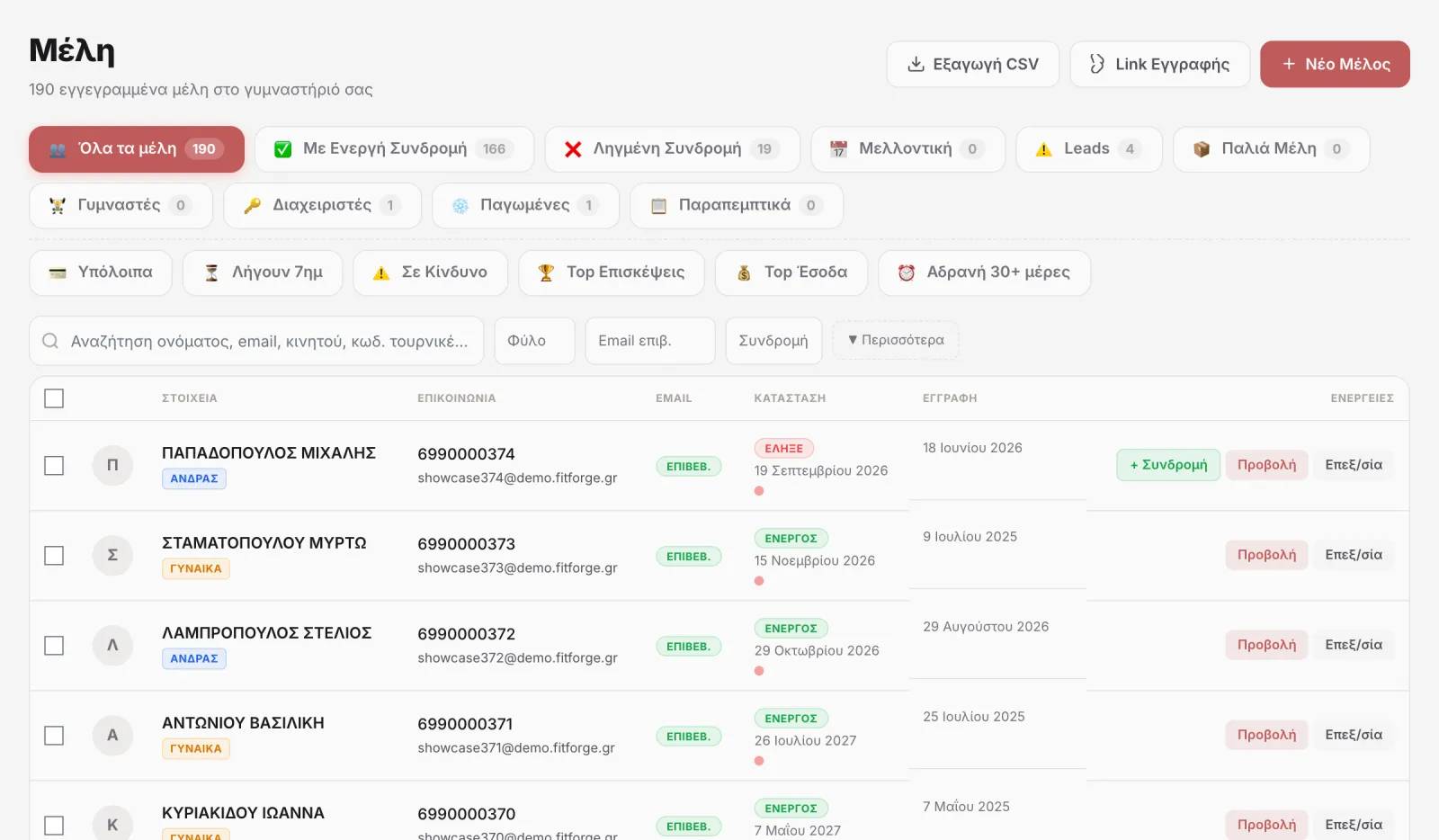This screenshot has height=840, width=1439.
Task: Click the warning triangle icon of Leads
Action: point(1043,149)
